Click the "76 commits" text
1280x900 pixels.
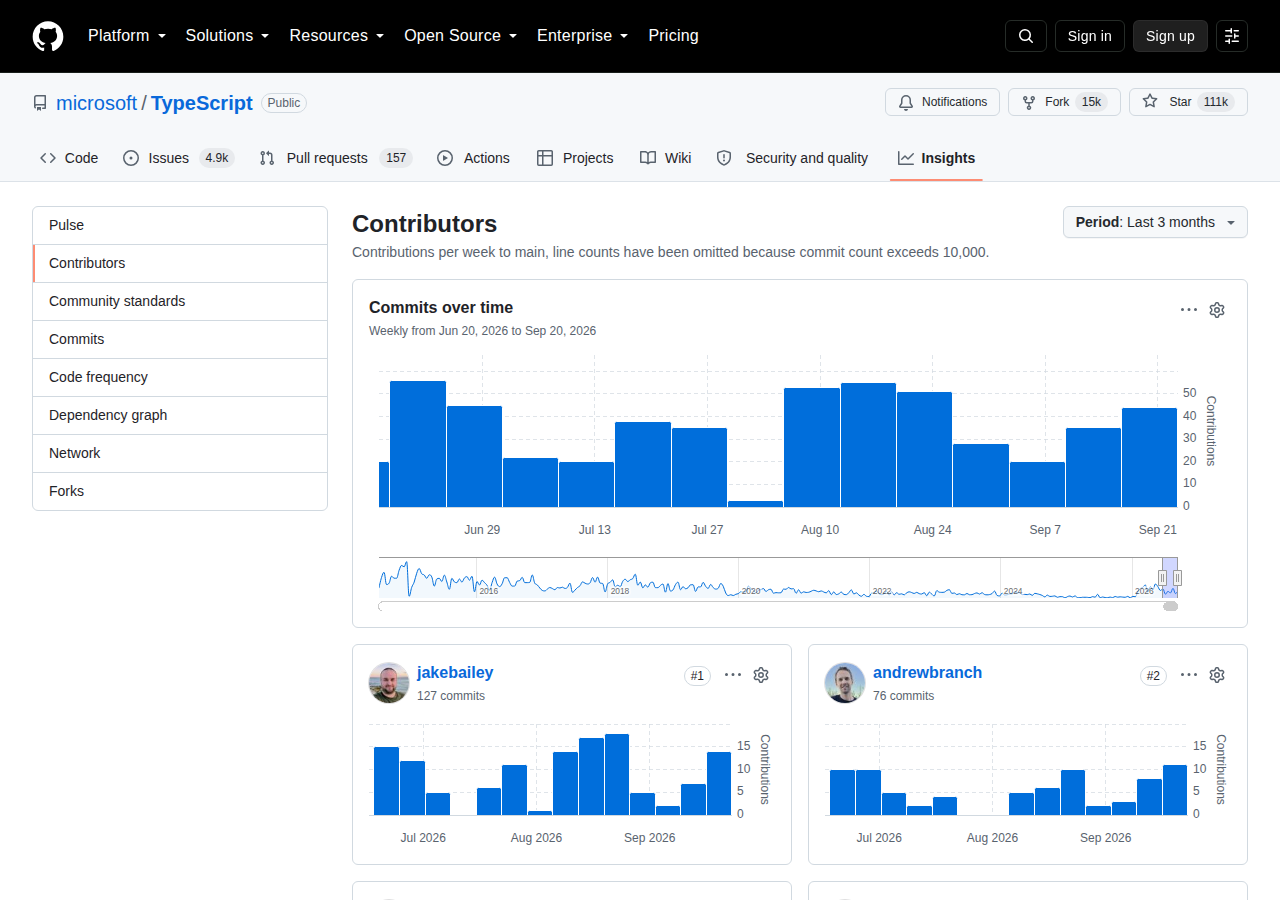(x=903, y=696)
